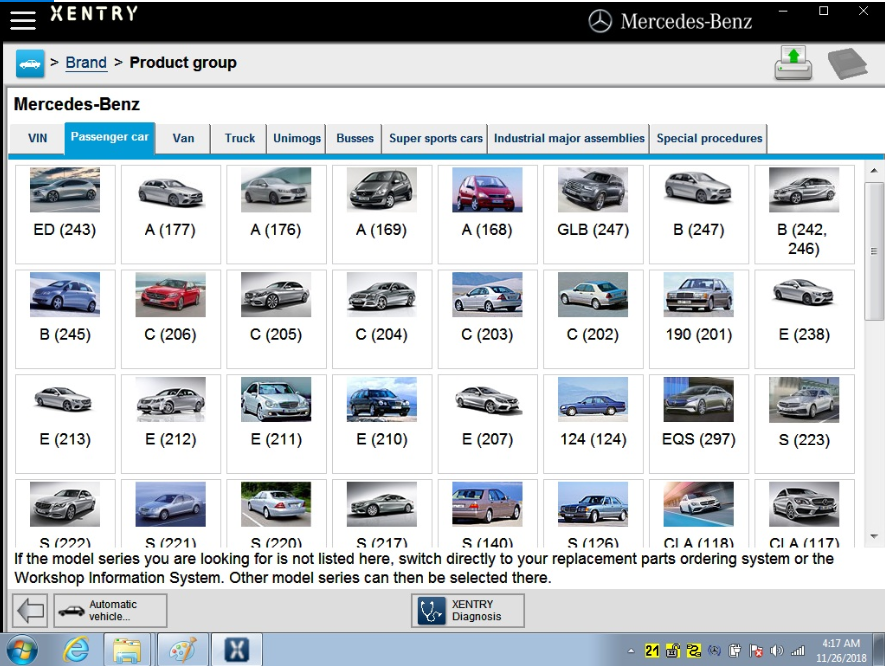Open the Special procedures tab
Image resolution: width=885 pixels, height=666 pixels.
coord(709,138)
